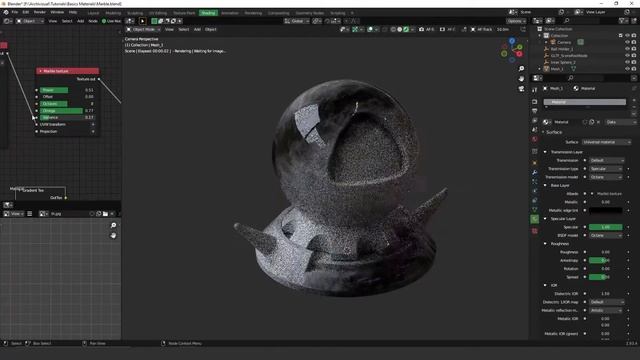
Task: Toggle eye visibility for Ball Holder_1
Action: coord(627,49)
